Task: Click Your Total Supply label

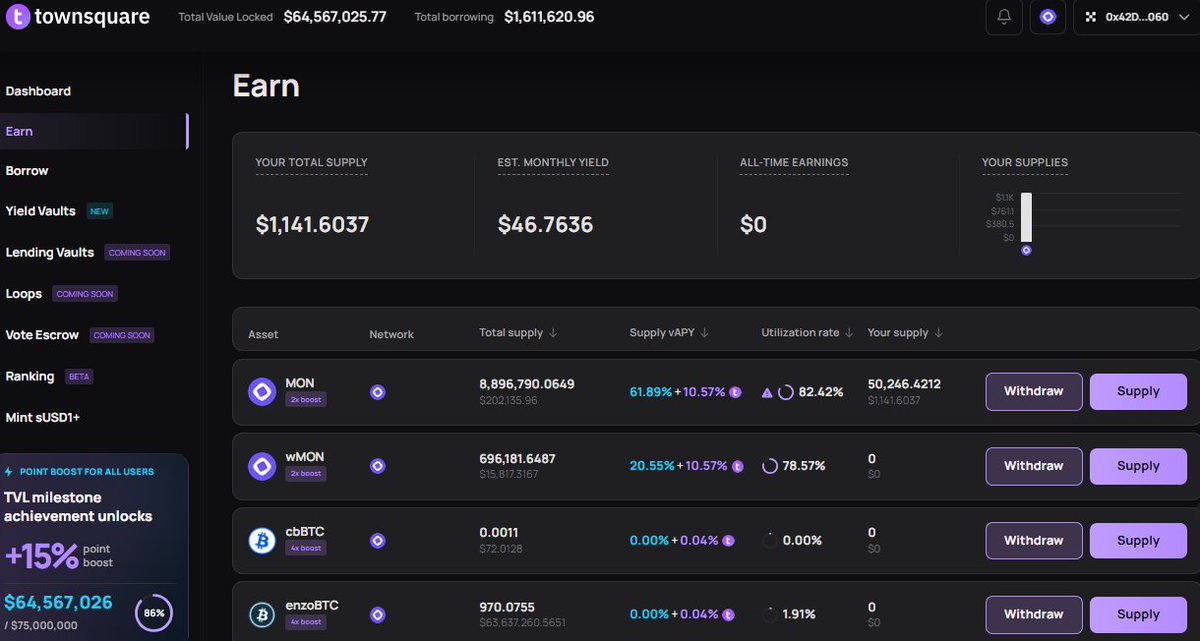Action: click(311, 162)
